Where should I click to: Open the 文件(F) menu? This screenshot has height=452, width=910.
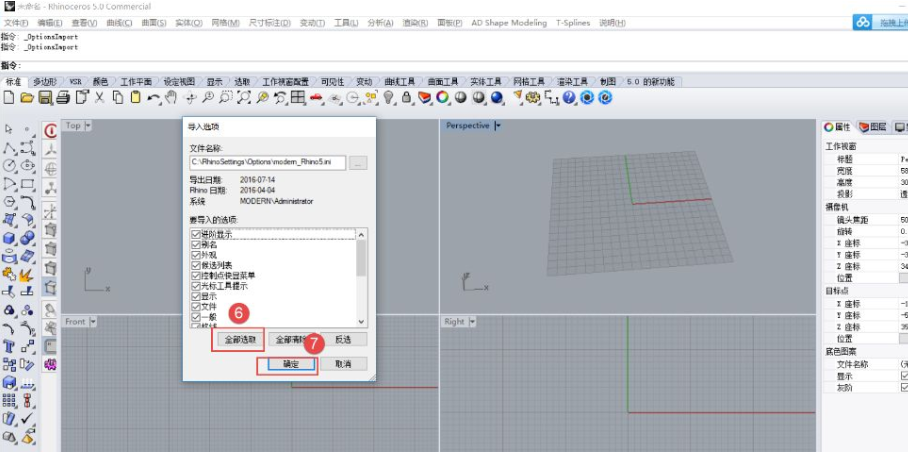click(x=16, y=23)
